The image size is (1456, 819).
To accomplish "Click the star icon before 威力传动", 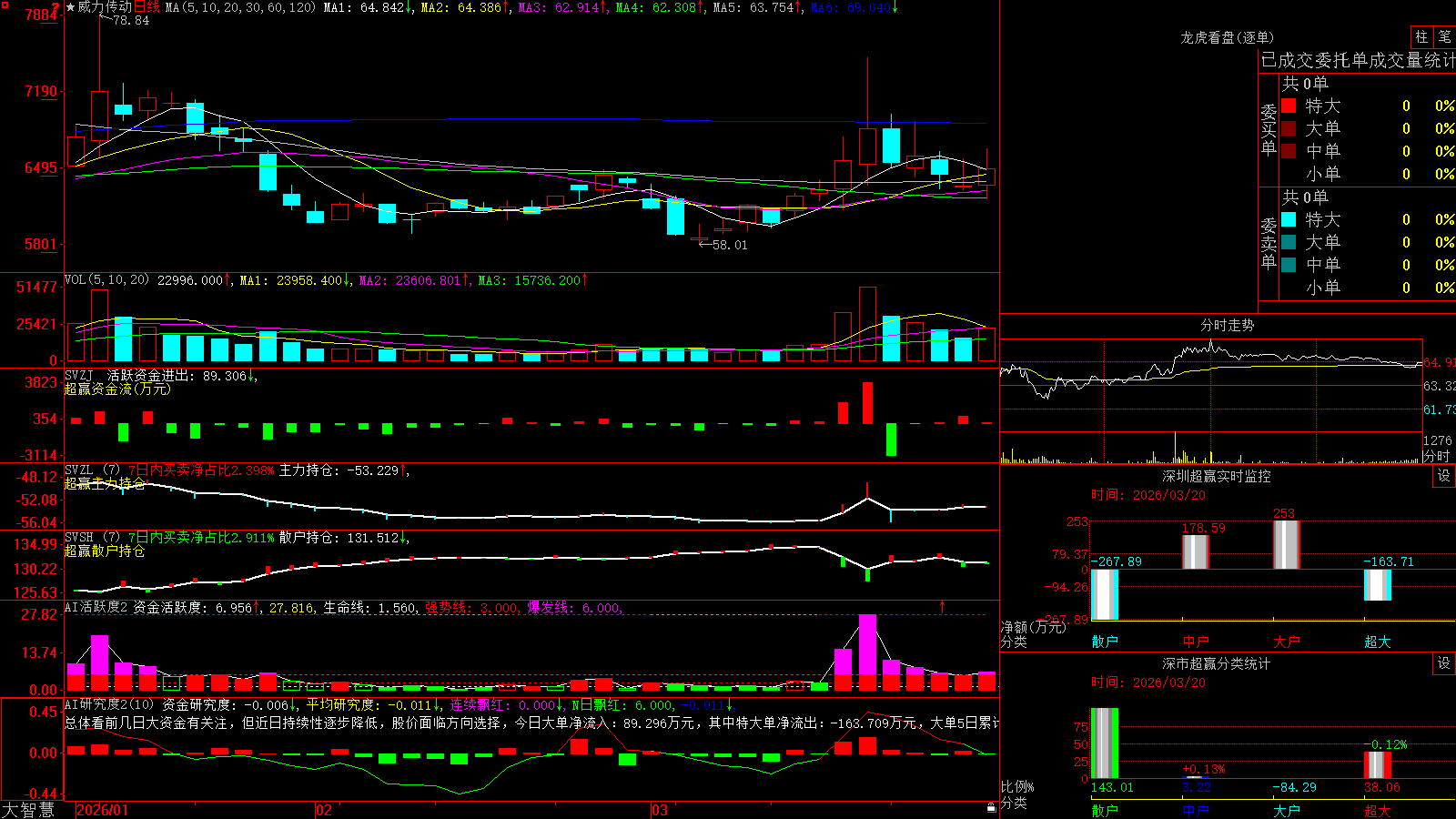I will 71,7.
